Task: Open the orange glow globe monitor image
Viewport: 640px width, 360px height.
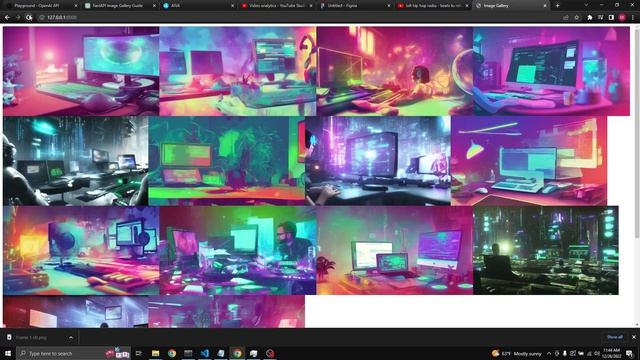Action: (81, 250)
